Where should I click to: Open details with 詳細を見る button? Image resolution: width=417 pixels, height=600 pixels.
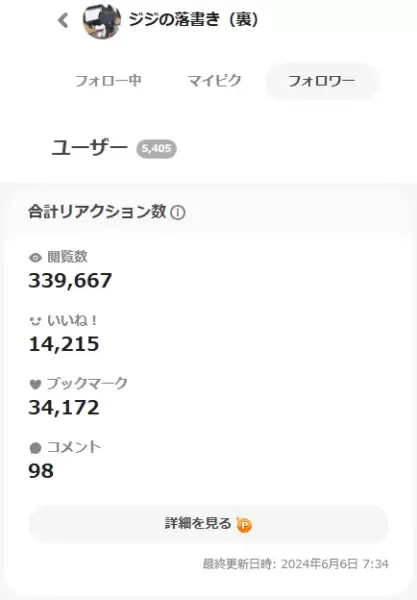click(208, 524)
